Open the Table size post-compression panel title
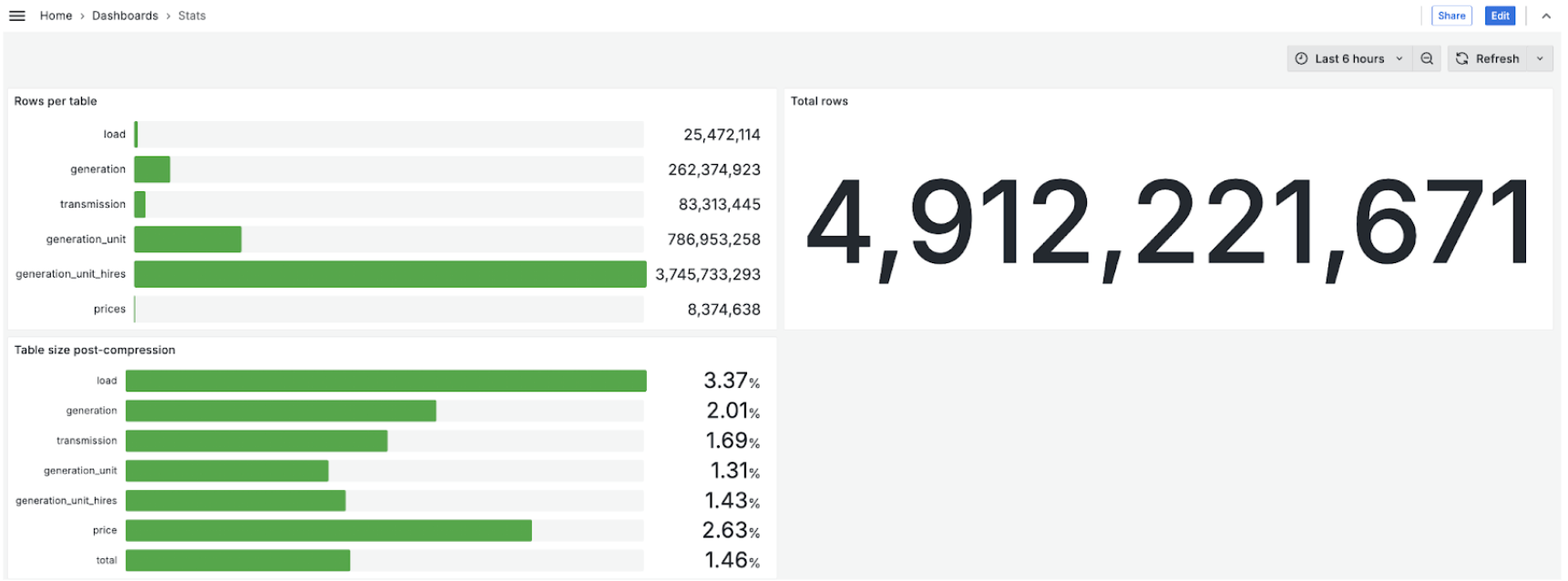Image resolution: width=1568 pixels, height=581 pixels. pyautogui.click(x=95, y=350)
